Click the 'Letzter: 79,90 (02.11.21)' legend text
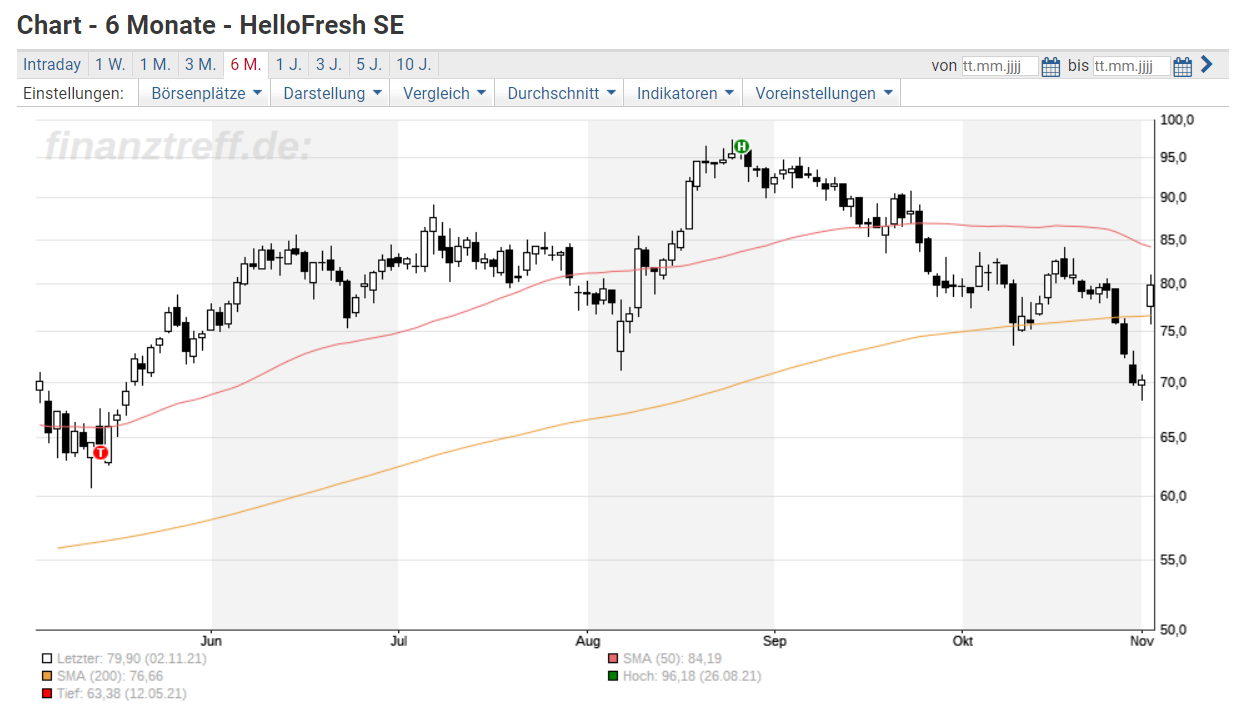 tap(132, 659)
